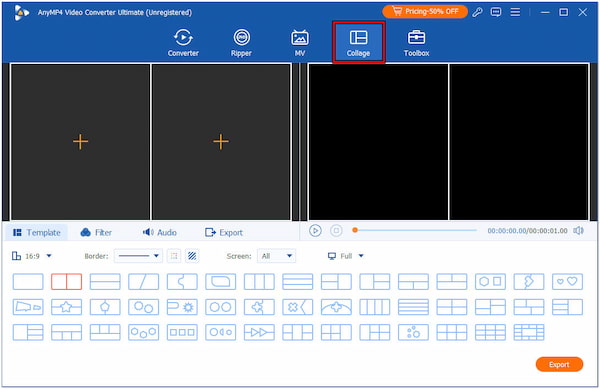600x389 pixels.
Task: Select the two hearts template
Action: (567, 282)
